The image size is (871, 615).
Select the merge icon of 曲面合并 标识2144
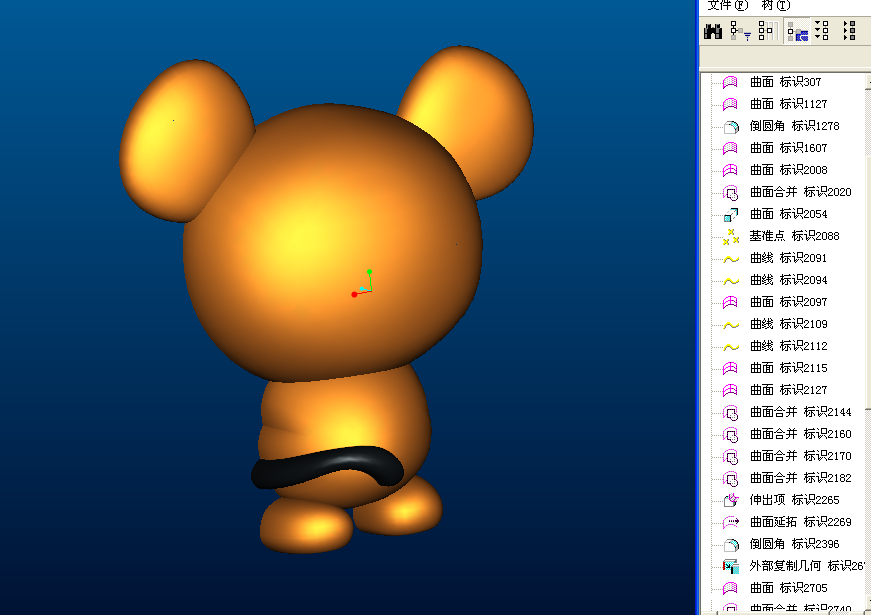pos(731,412)
